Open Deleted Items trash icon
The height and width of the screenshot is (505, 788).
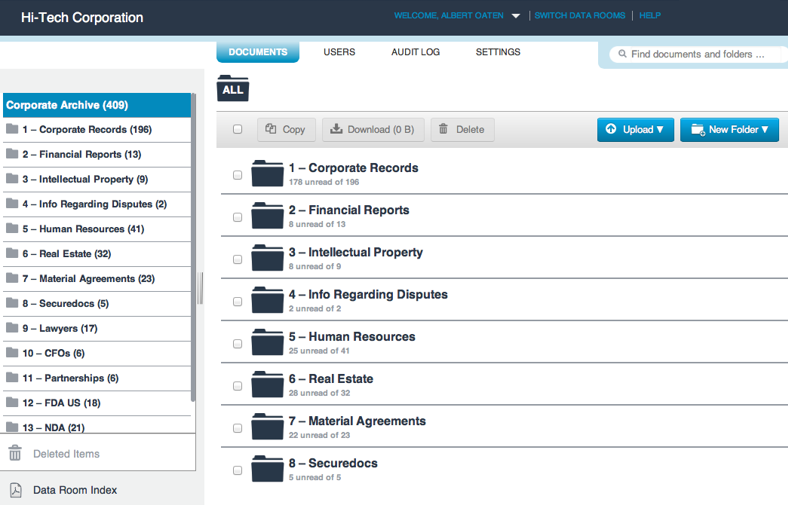click(15, 453)
